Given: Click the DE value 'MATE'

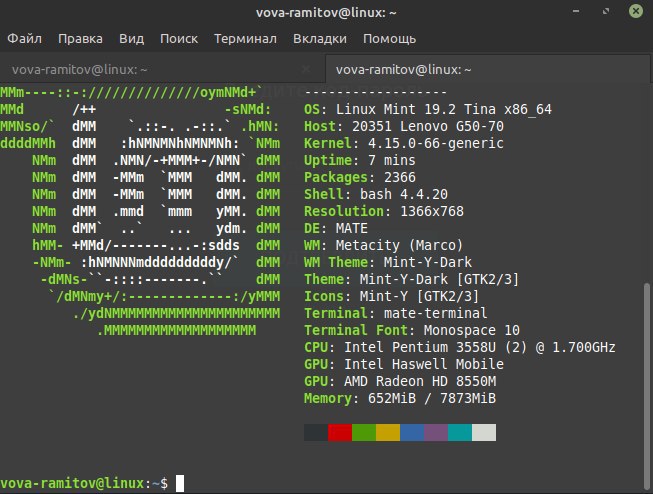Looking at the screenshot, I should point(352,228).
